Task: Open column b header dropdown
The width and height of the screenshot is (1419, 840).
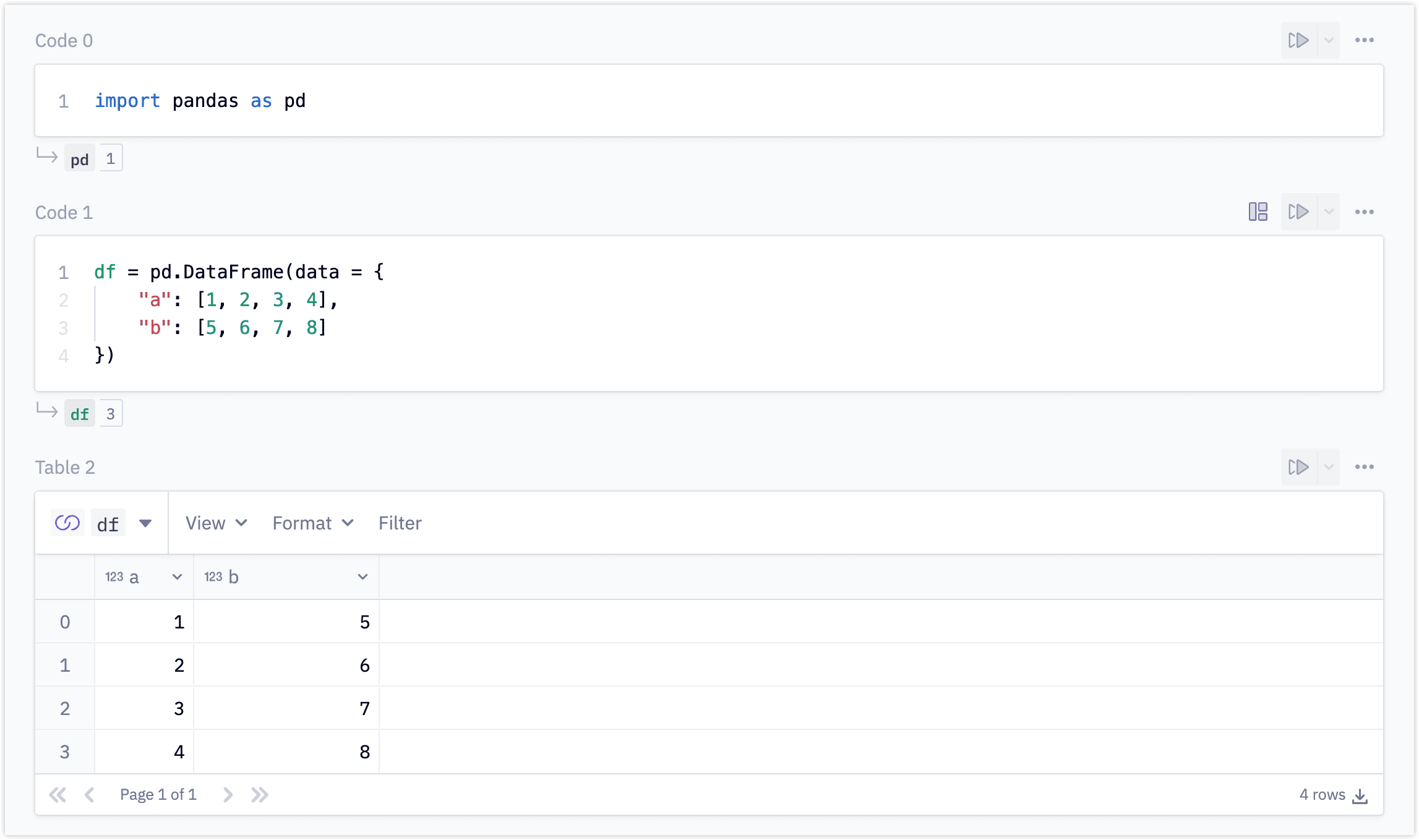Action: coord(362,577)
